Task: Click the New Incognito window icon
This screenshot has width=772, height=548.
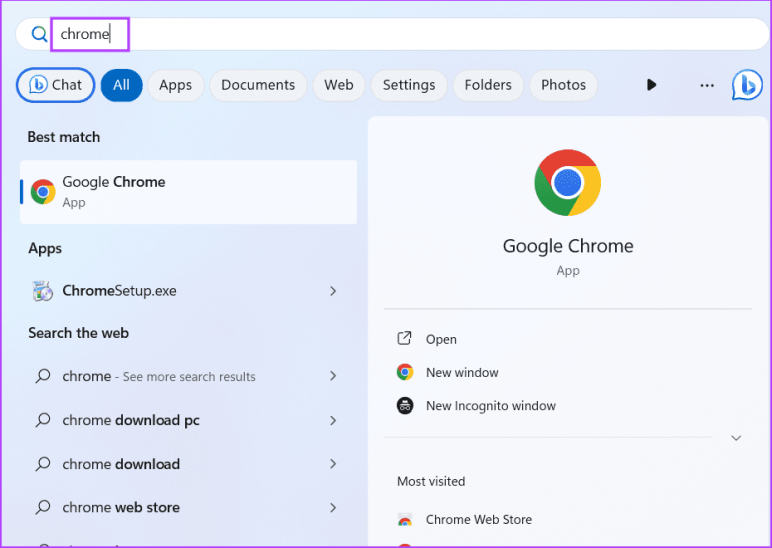Action: pyautogui.click(x=405, y=406)
